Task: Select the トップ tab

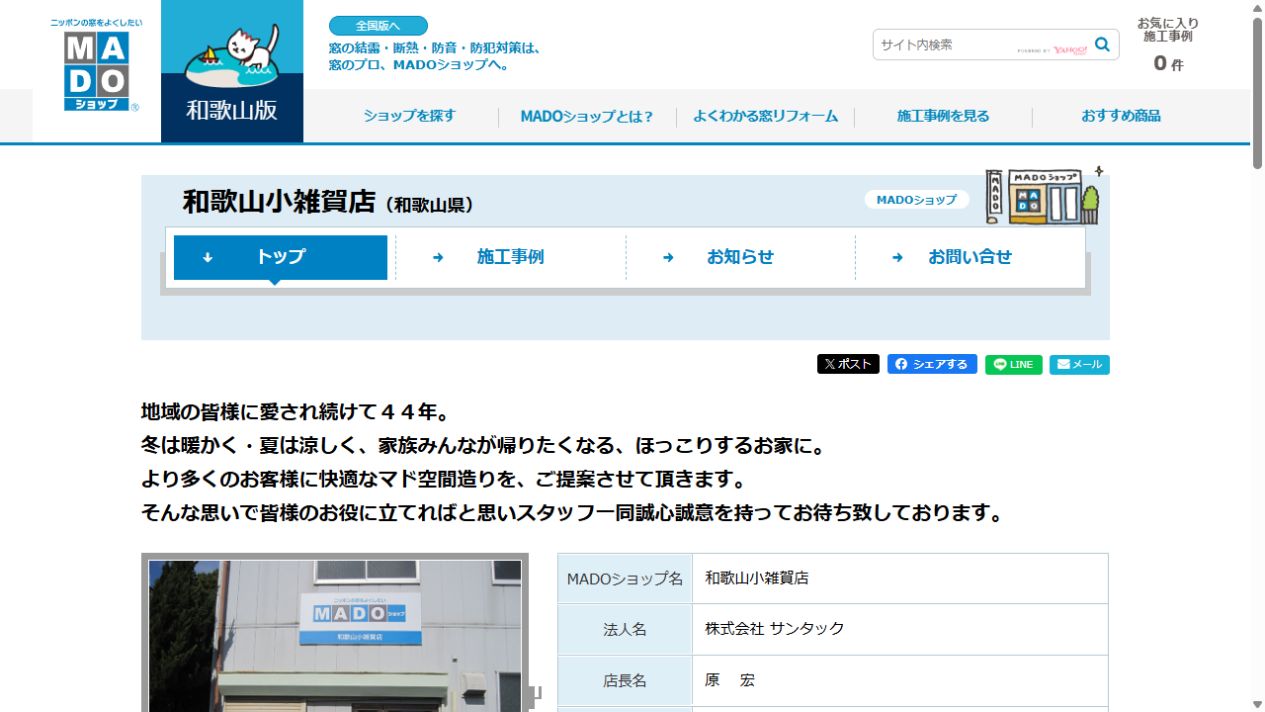Action: coord(280,257)
